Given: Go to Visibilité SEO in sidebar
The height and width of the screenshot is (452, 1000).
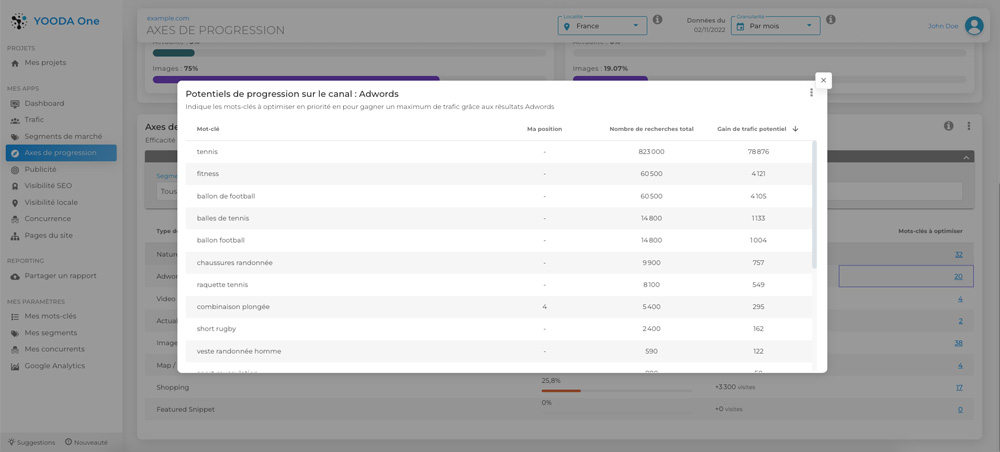Looking at the screenshot, I should [x=48, y=186].
